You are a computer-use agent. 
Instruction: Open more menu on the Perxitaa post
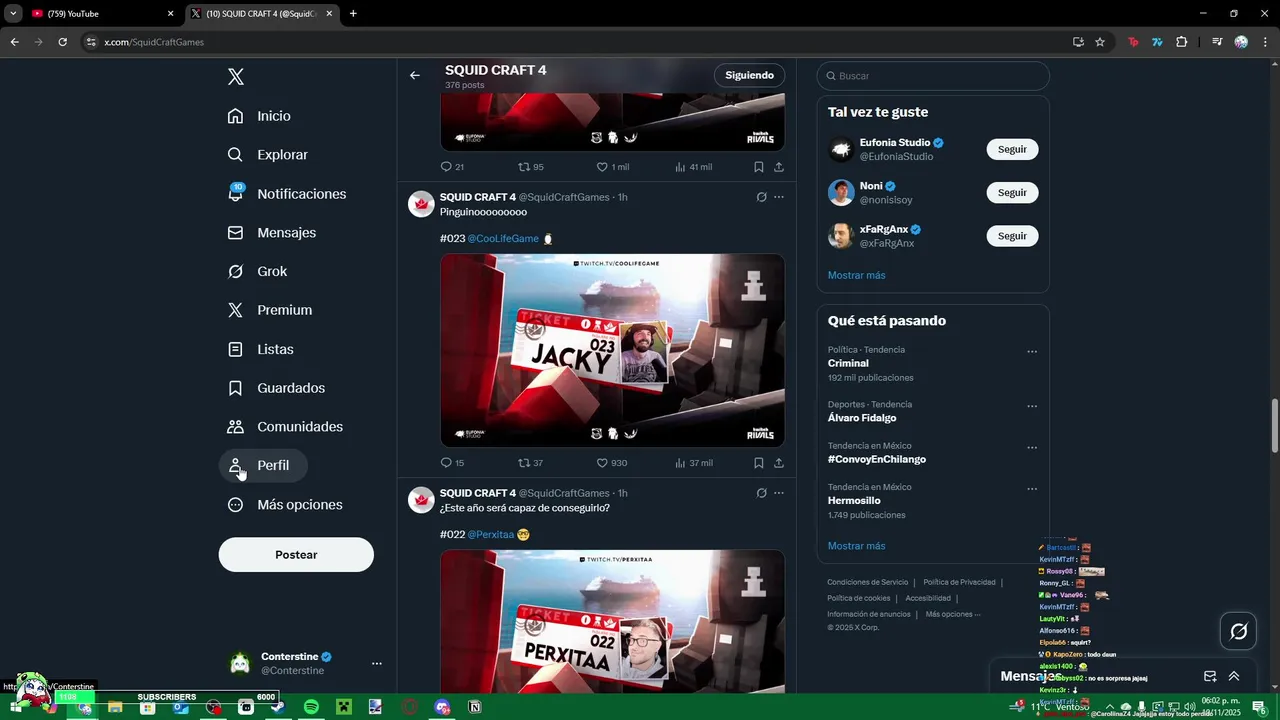[x=779, y=493]
